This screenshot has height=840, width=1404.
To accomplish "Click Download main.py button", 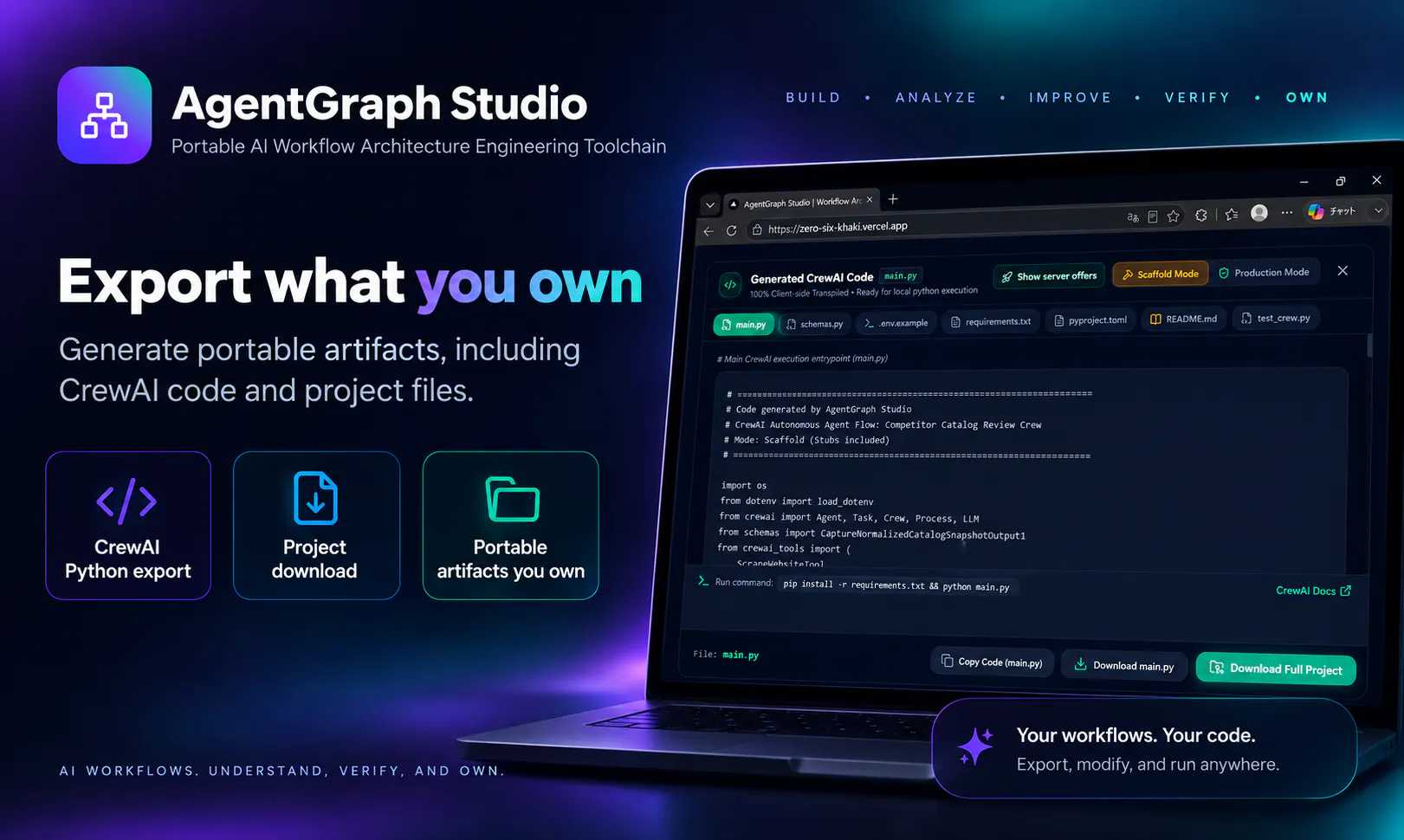I will point(1123,665).
